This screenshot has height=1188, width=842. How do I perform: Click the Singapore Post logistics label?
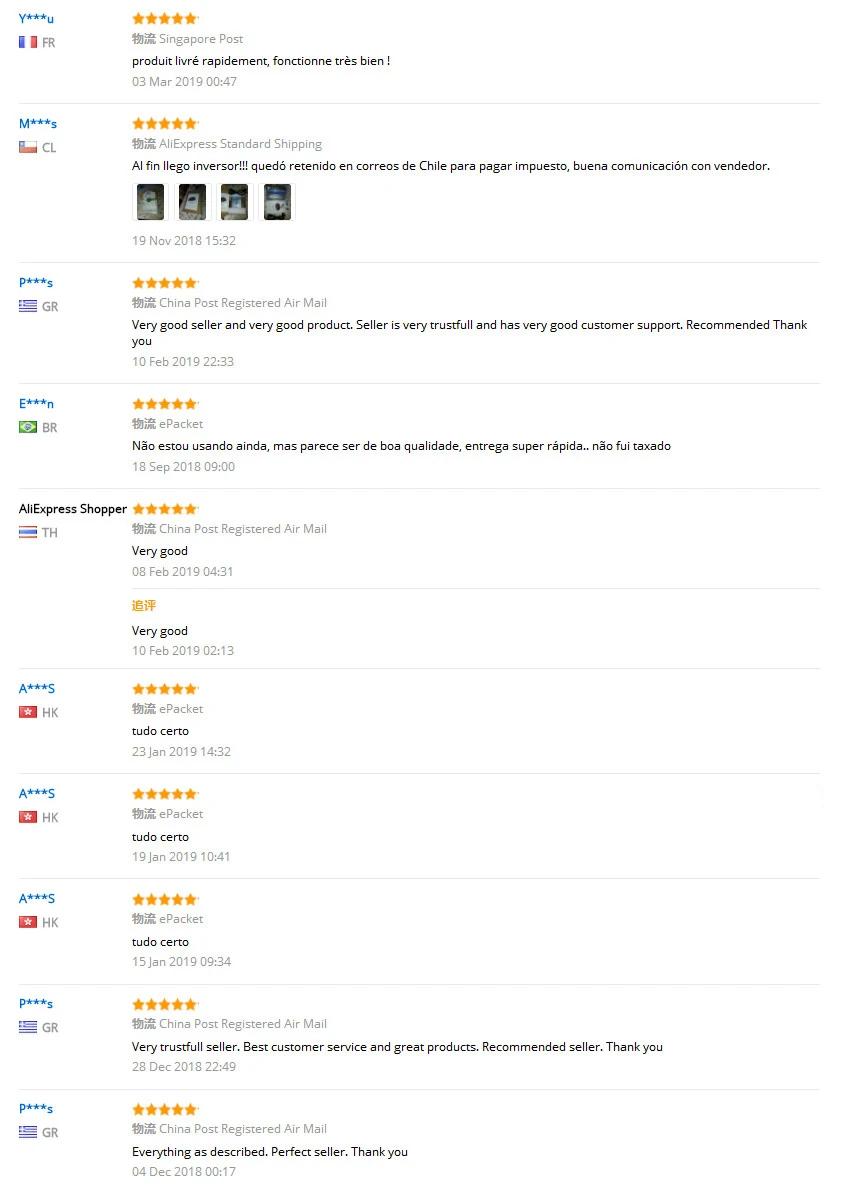click(201, 39)
